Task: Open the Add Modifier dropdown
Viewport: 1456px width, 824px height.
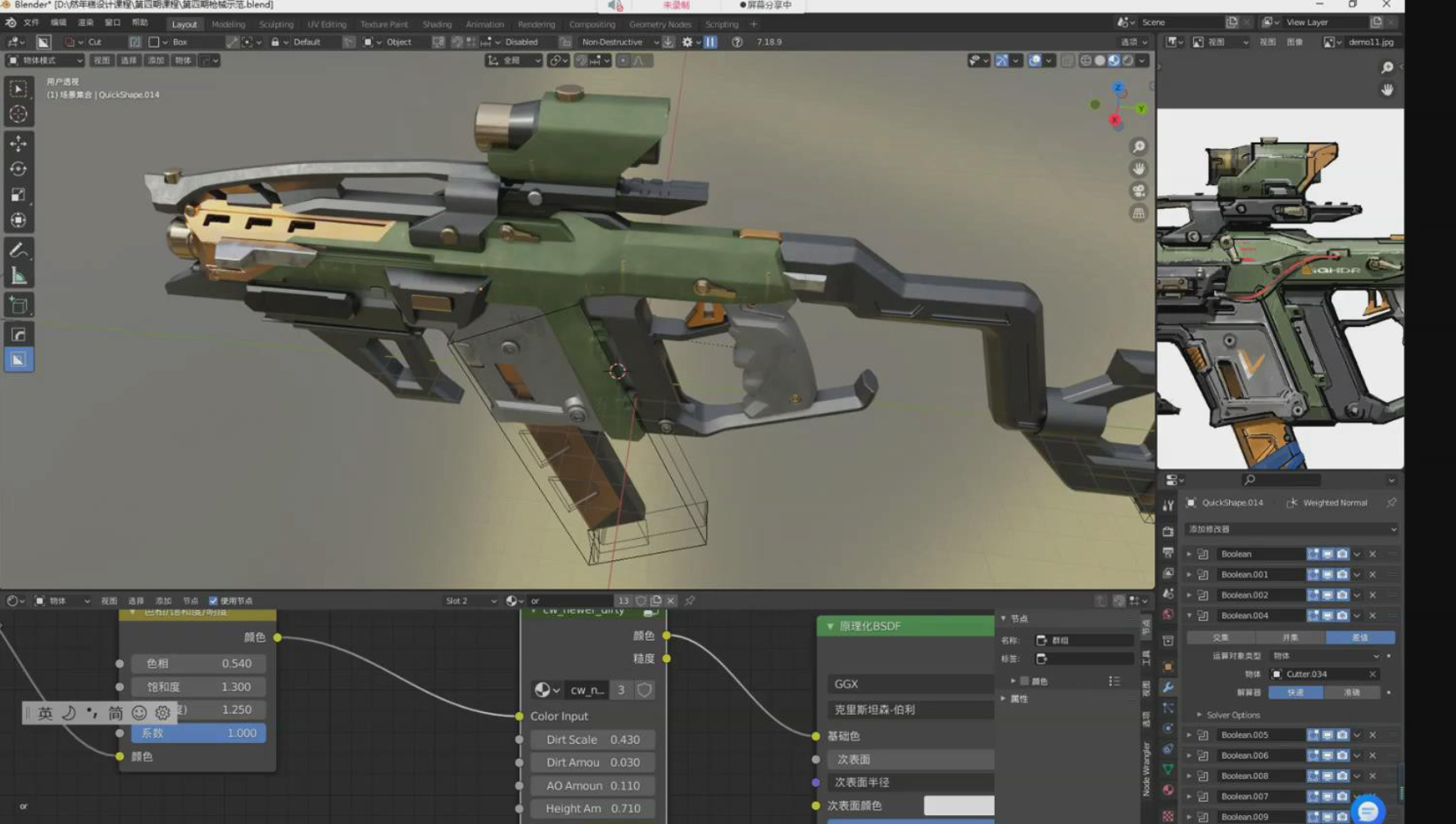Action: click(x=1290, y=529)
